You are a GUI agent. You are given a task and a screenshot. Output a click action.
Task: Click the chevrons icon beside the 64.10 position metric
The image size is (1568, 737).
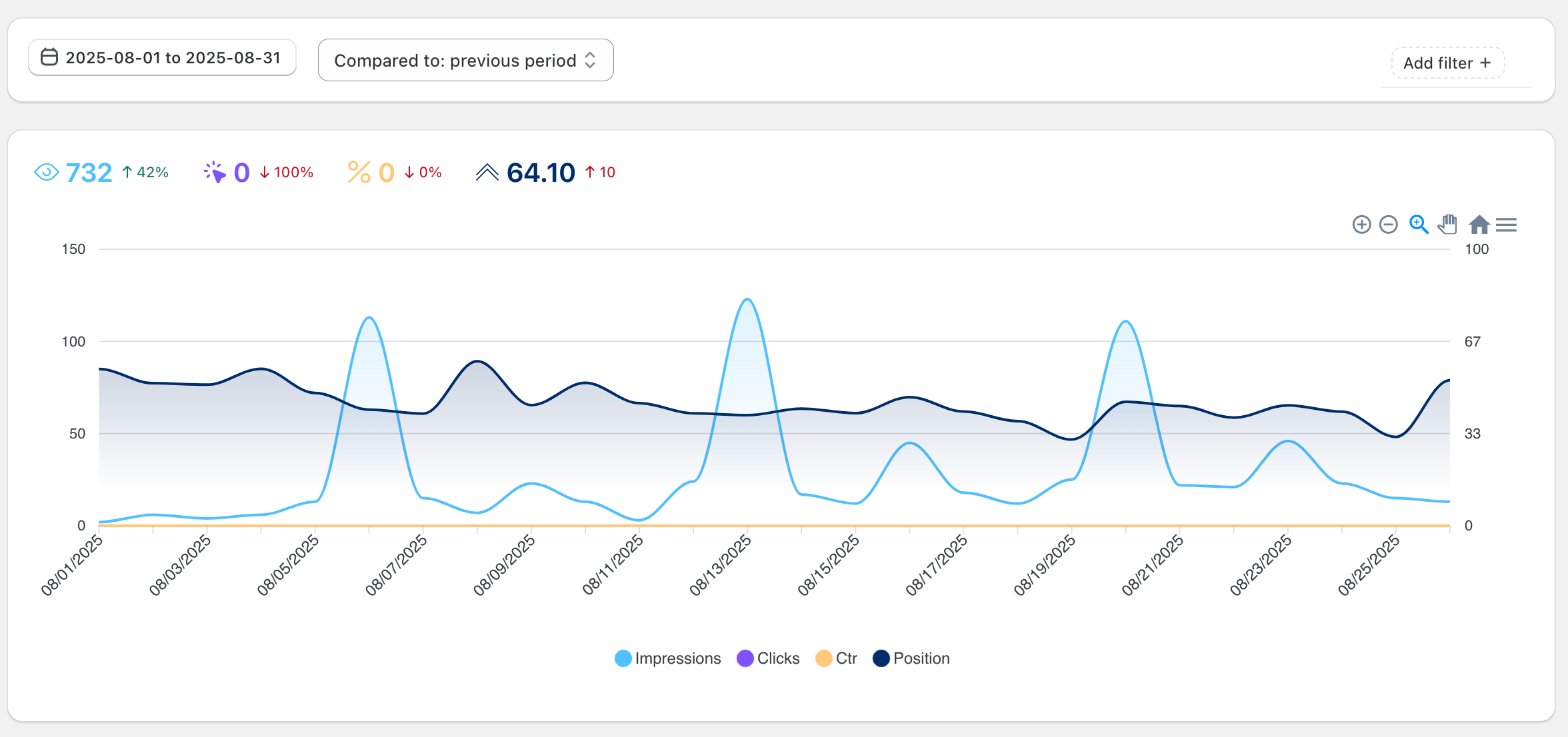point(489,171)
